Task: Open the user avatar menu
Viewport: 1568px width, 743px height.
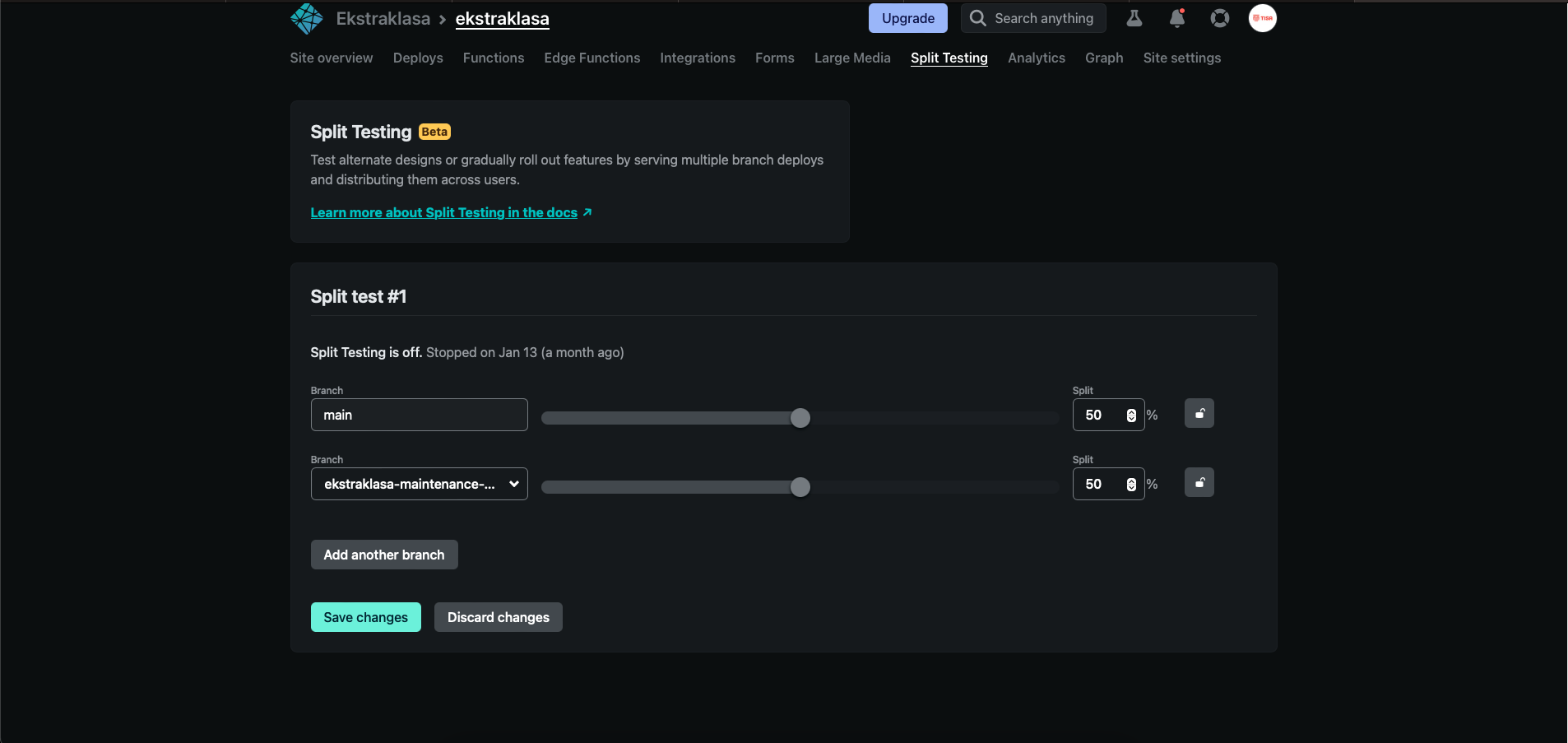Action: tap(1263, 18)
